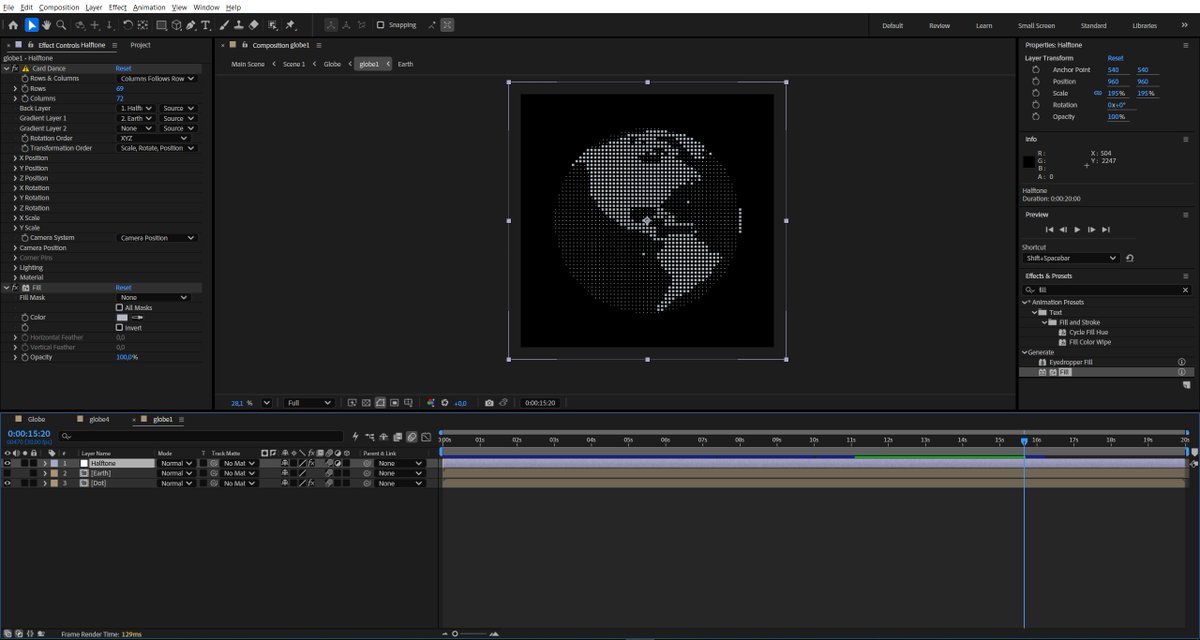Switch to globe4 timeline tab

click(99, 419)
